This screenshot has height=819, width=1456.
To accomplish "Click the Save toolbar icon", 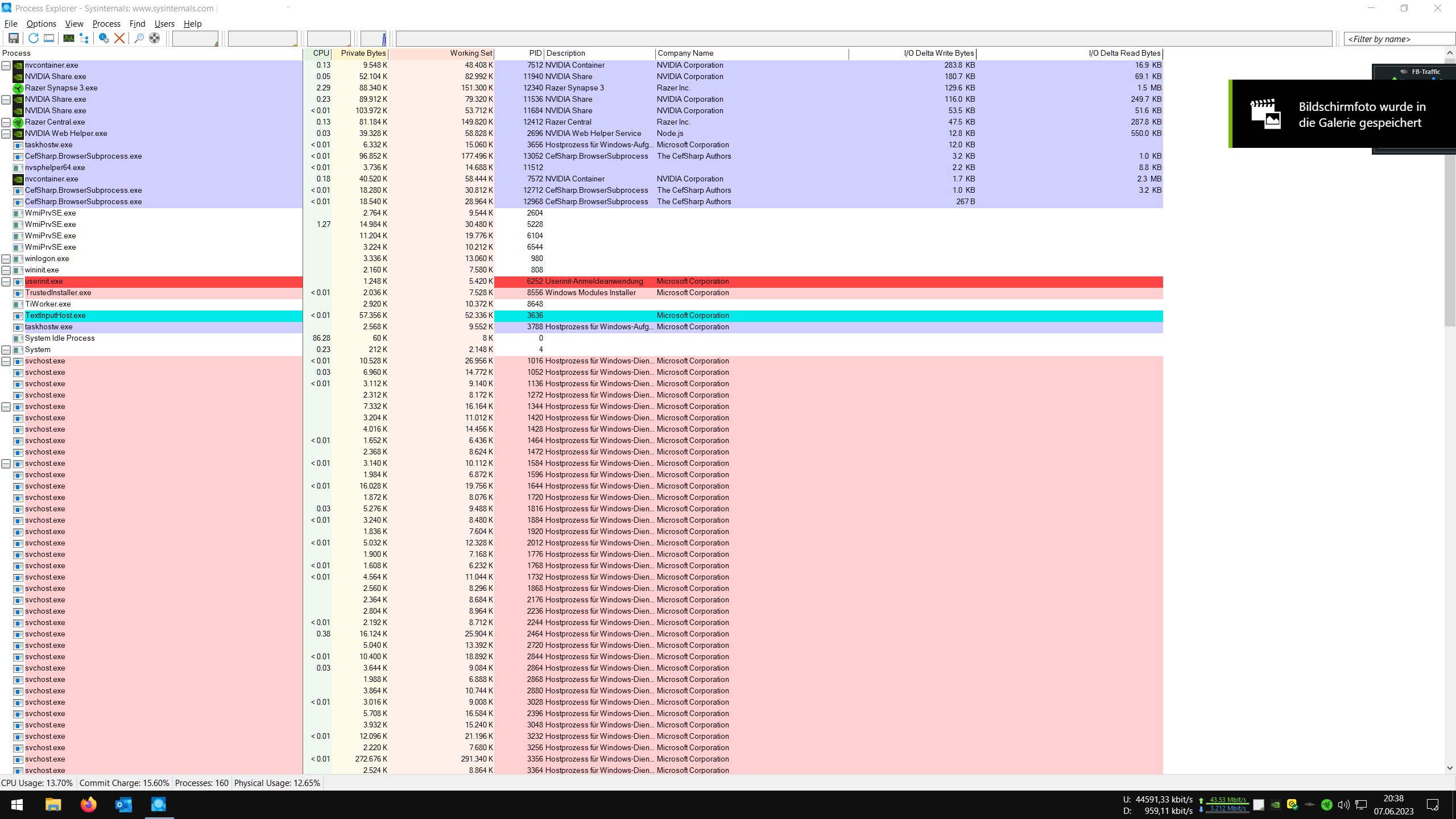I will [x=14, y=38].
